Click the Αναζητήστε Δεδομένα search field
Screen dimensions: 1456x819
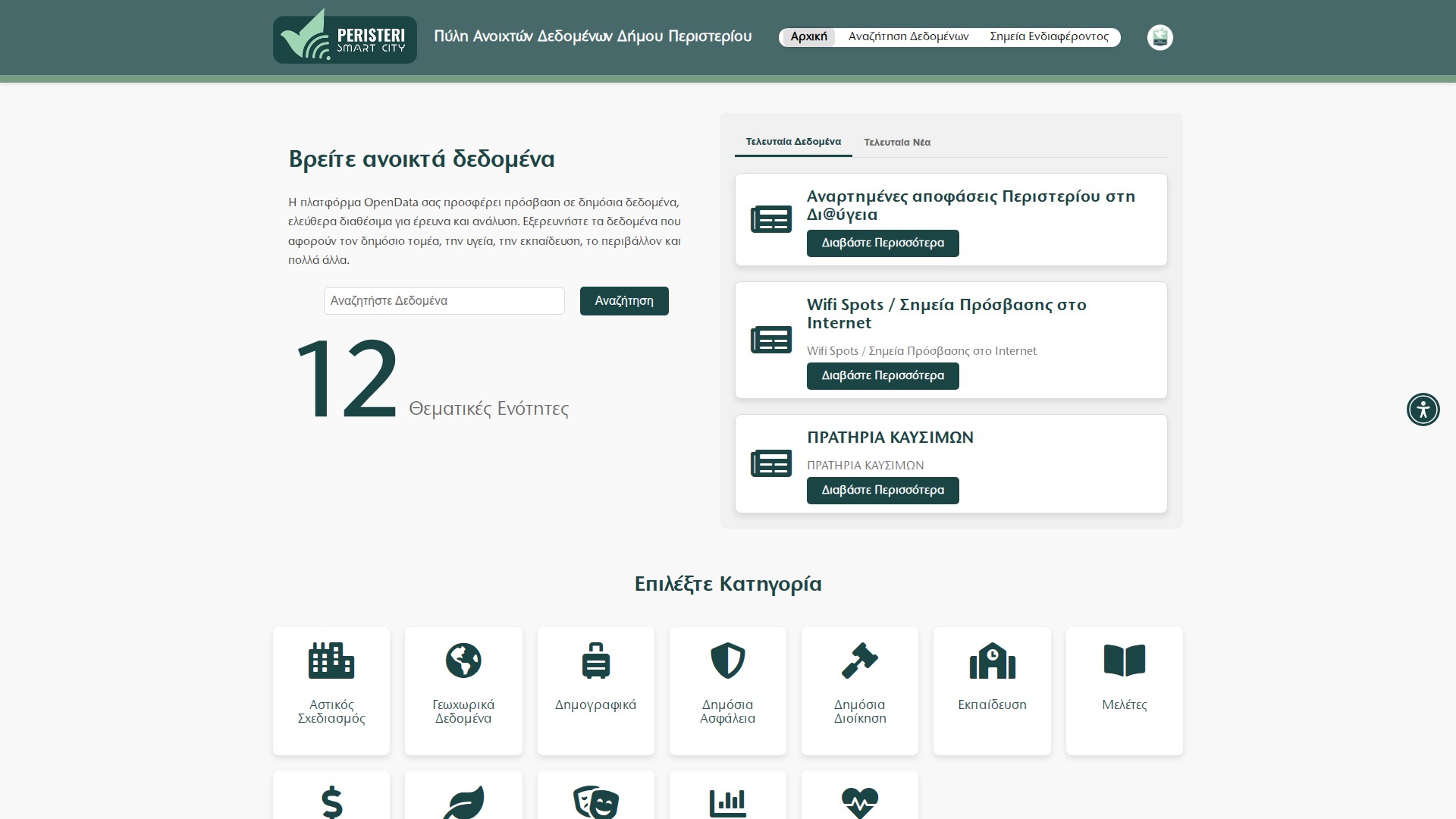444,301
